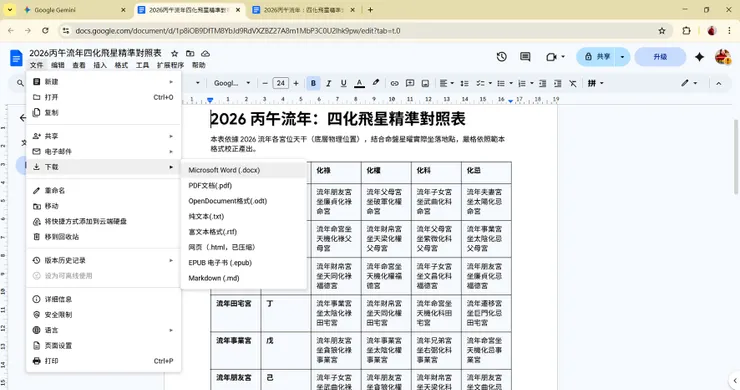Open the browser extensions puzzle icon
This screenshot has height=390, width=740.
pos(686,31)
